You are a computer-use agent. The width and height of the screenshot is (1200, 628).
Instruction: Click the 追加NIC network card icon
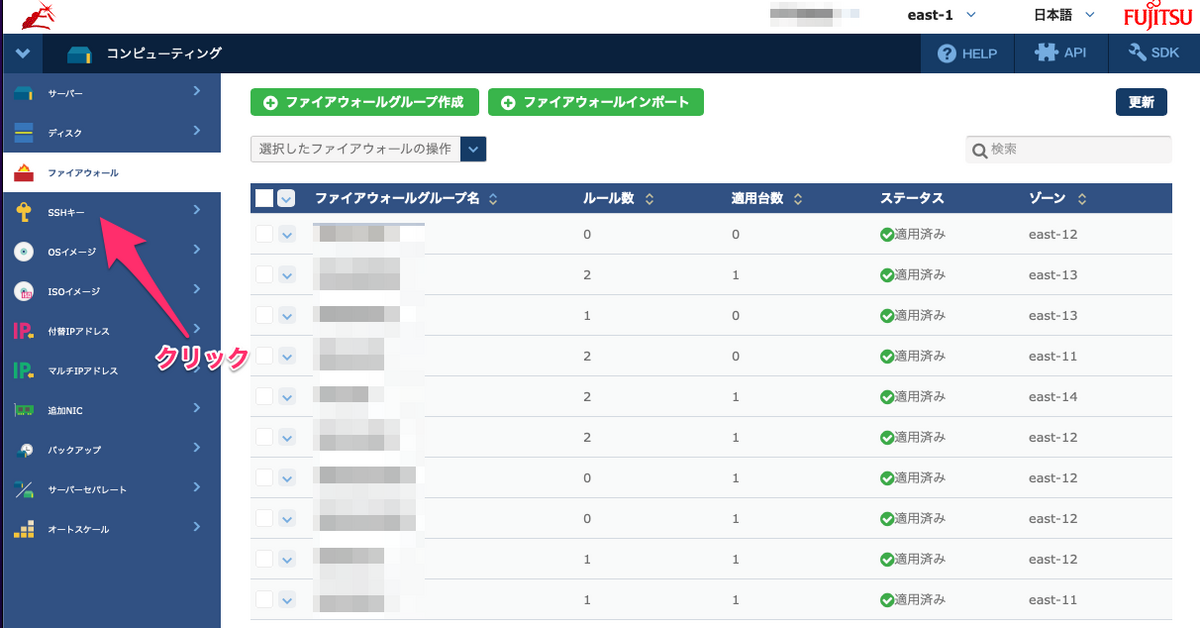pos(24,410)
